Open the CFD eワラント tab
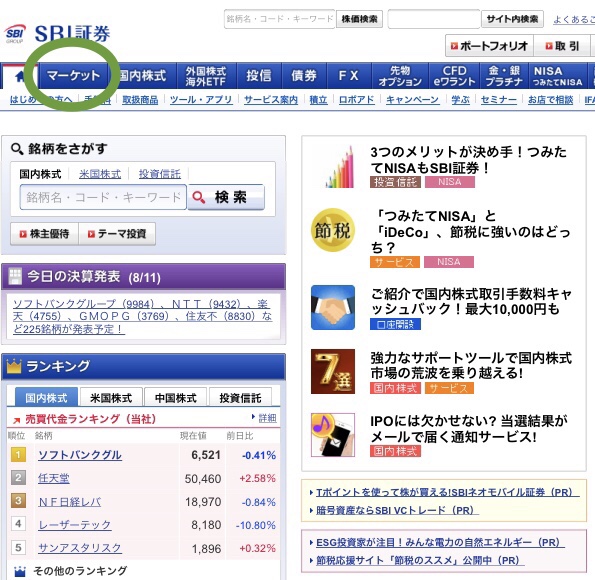Screen dimensions: 595x580 pyautogui.click(x=454, y=76)
